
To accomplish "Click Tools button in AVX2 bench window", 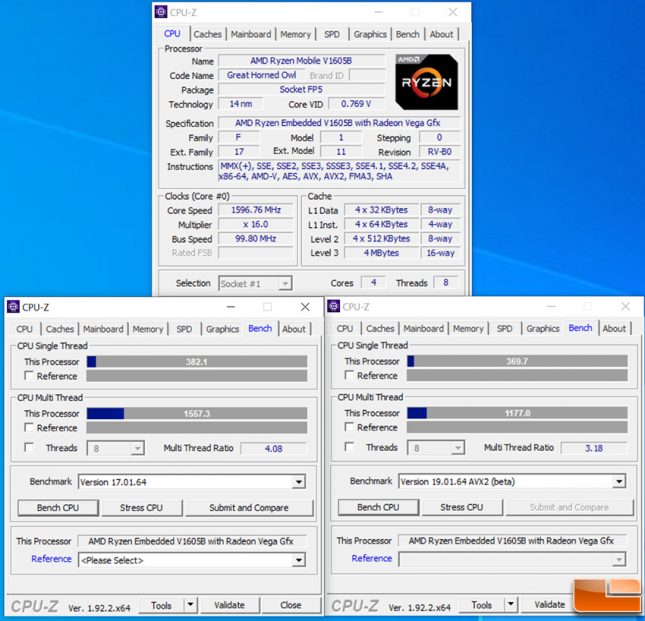I will tap(482, 605).
